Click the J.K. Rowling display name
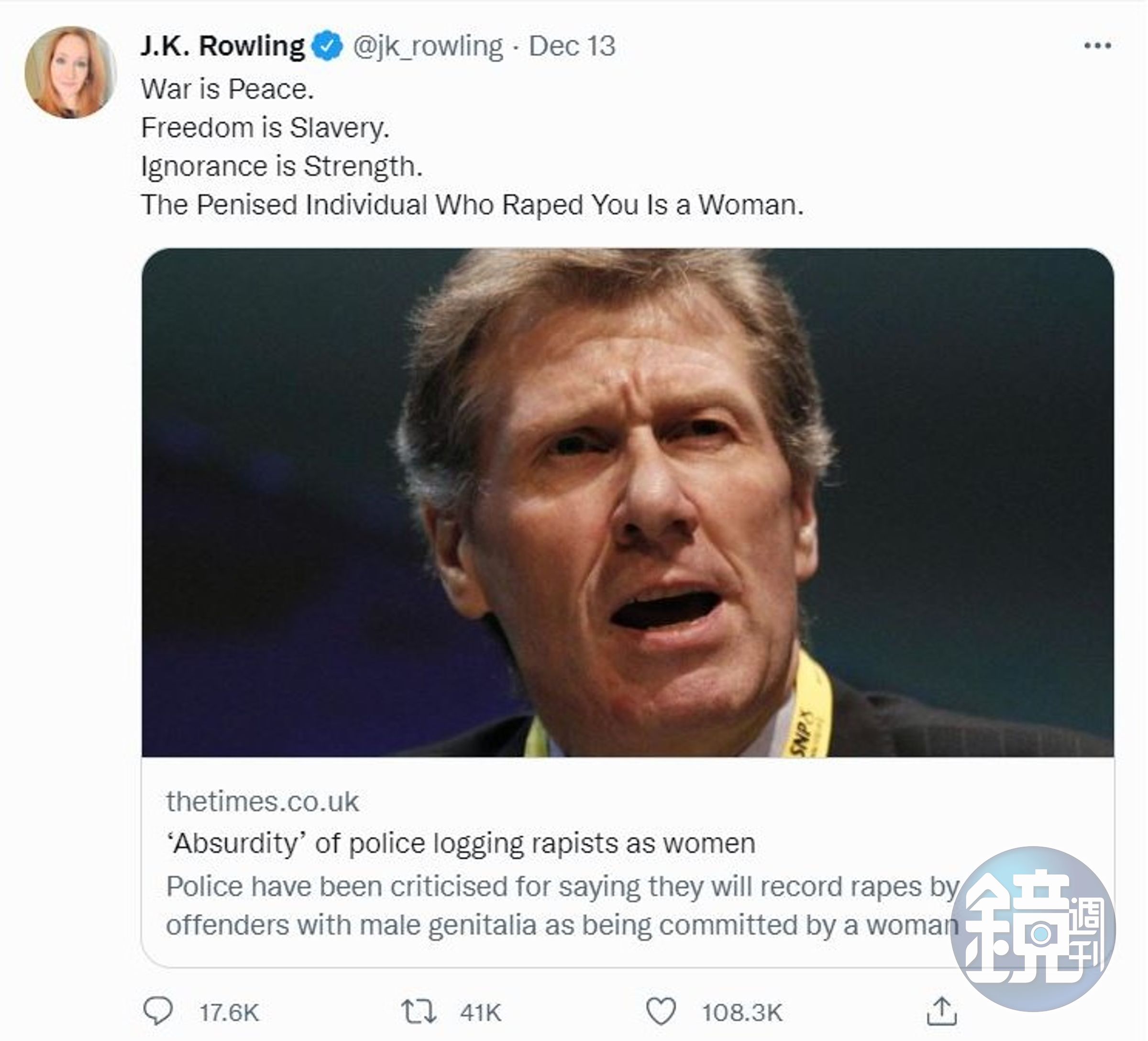Viewport: 1148px width, 1041px height. pos(222,46)
